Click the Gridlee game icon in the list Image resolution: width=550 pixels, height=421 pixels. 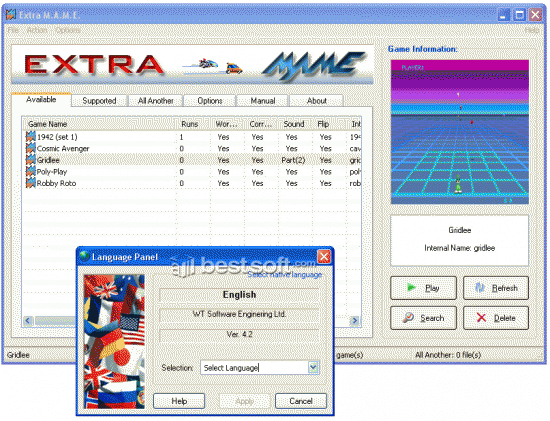[31, 160]
